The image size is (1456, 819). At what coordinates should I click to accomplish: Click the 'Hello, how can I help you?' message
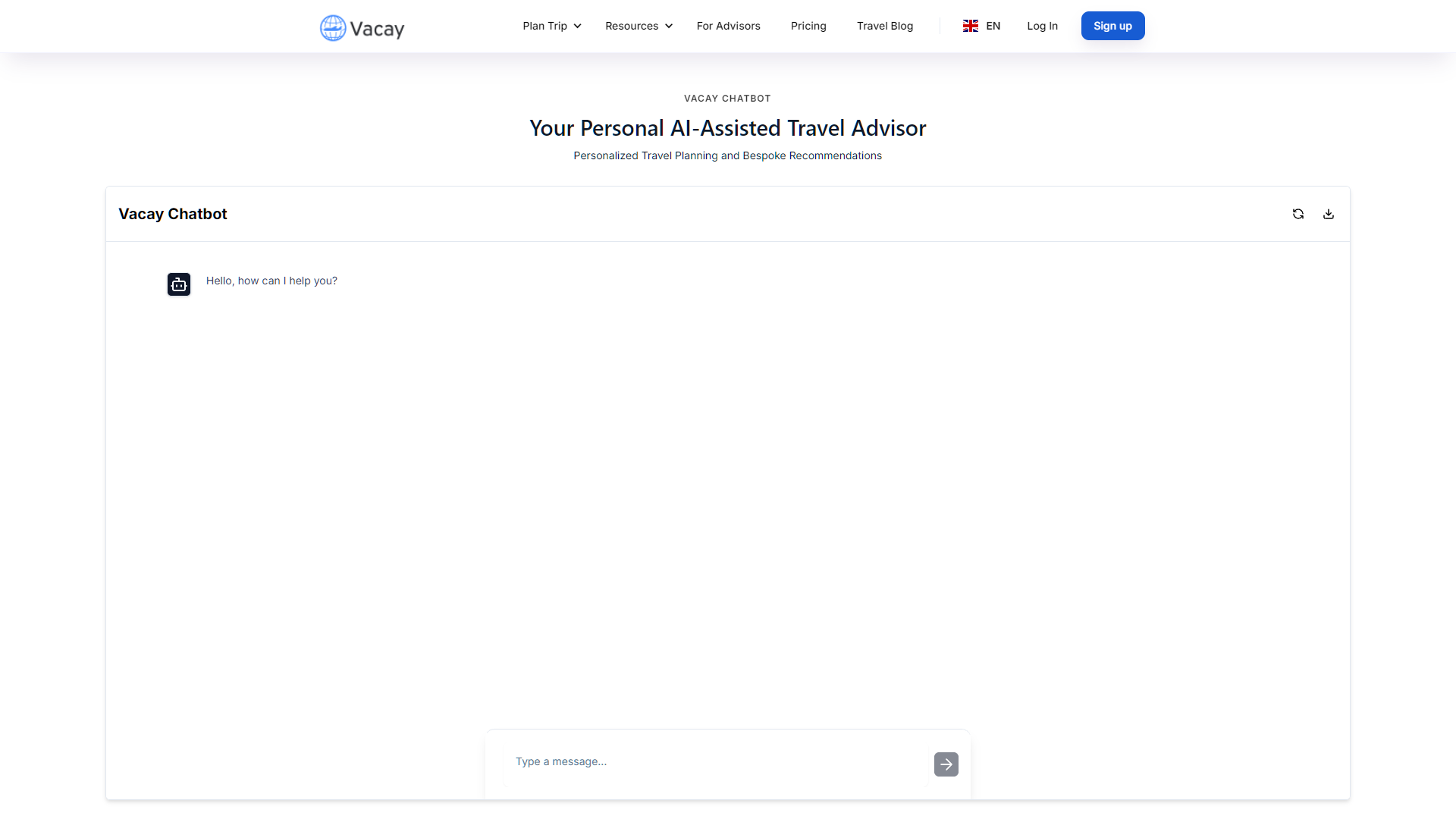(x=271, y=281)
